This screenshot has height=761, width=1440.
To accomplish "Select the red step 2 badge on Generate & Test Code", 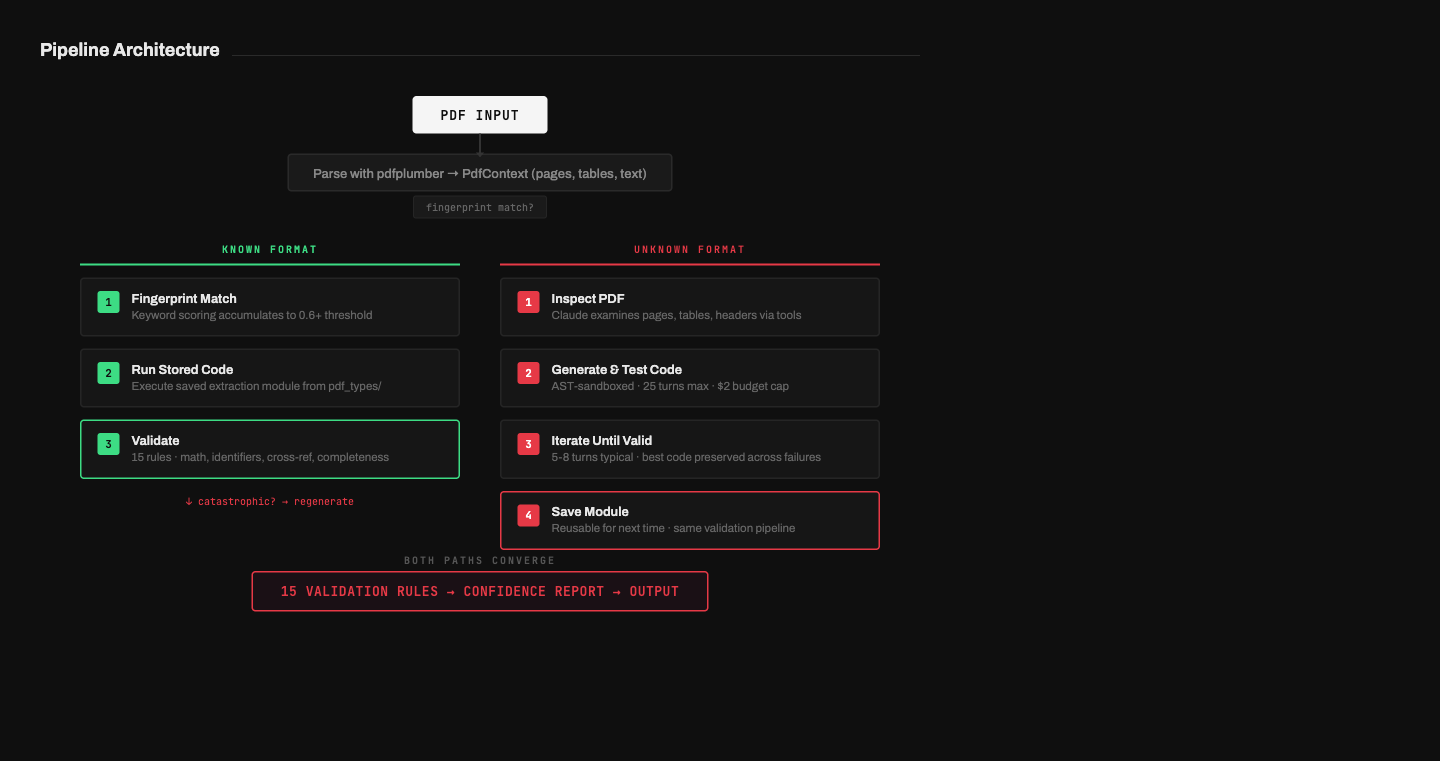I will pos(528,372).
